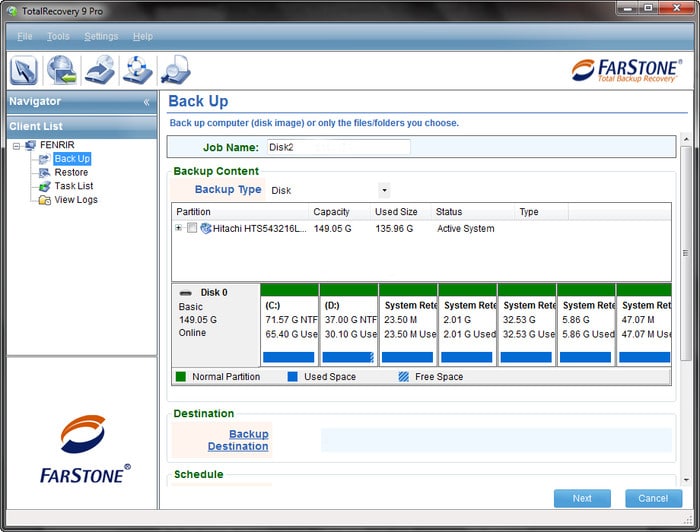Click the Capacity column header
The image size is (700, 532).
pyautogui.click(x=339, y=212)
